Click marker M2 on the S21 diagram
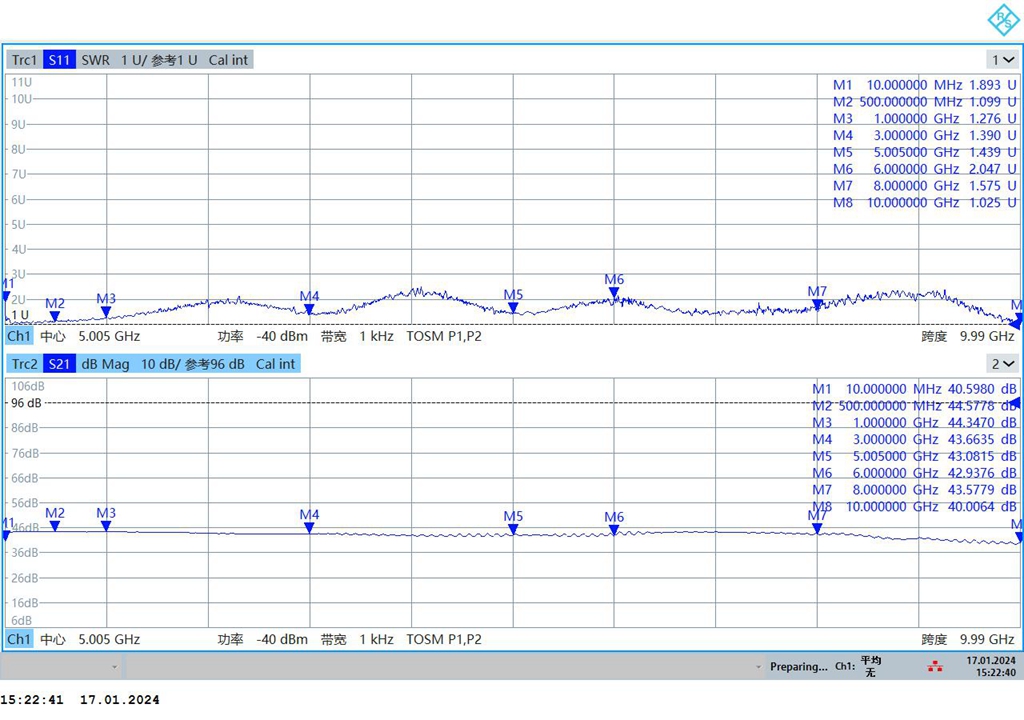 pos(55,525)
